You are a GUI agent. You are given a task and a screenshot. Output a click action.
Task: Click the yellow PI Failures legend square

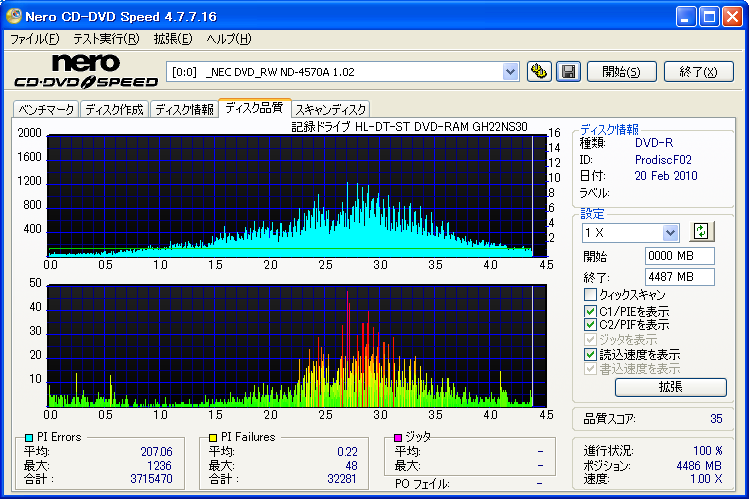tap(213, 437)
